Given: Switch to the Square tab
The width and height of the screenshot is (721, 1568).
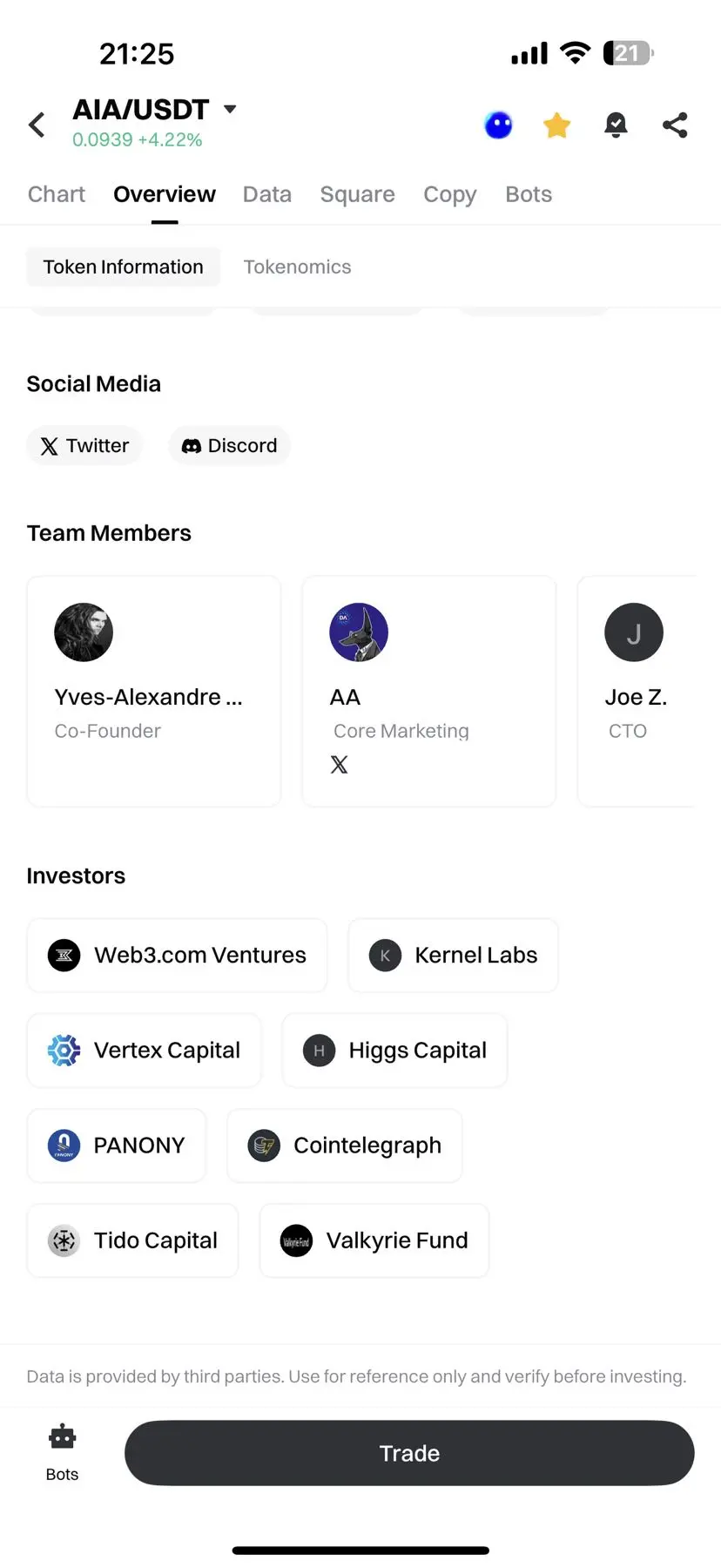Looking at the screenshot, I should click(x=357, y=194).
